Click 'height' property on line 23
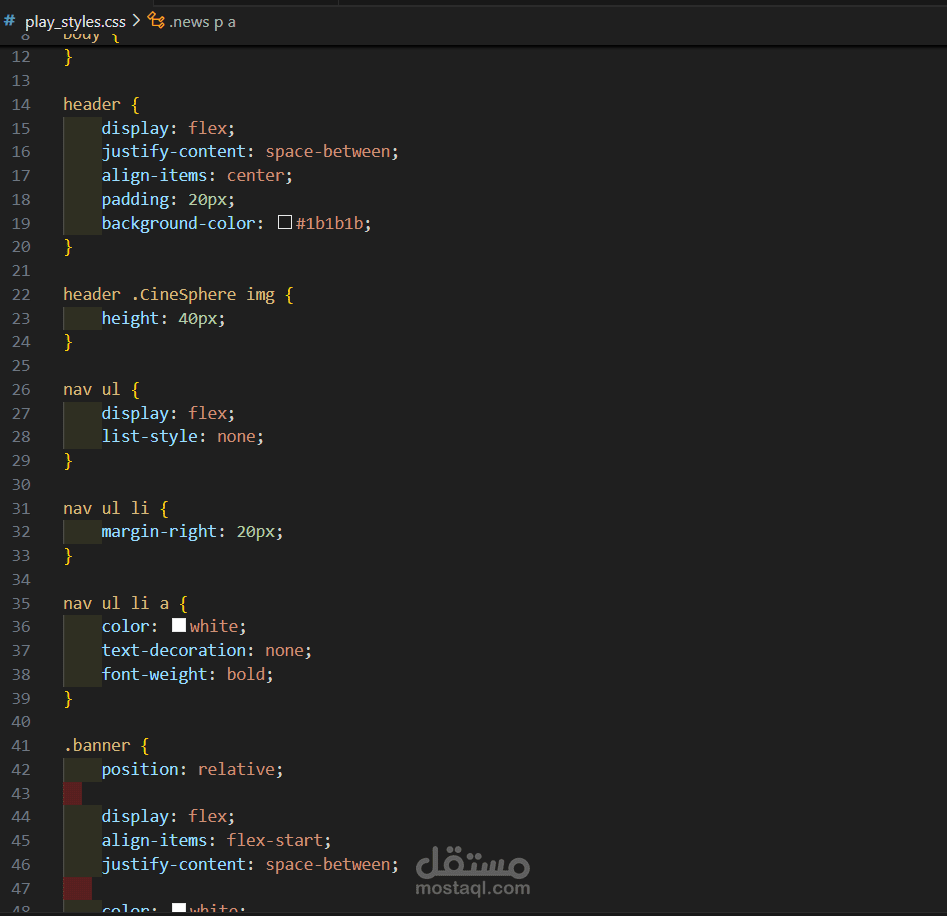 click(130, 318)
